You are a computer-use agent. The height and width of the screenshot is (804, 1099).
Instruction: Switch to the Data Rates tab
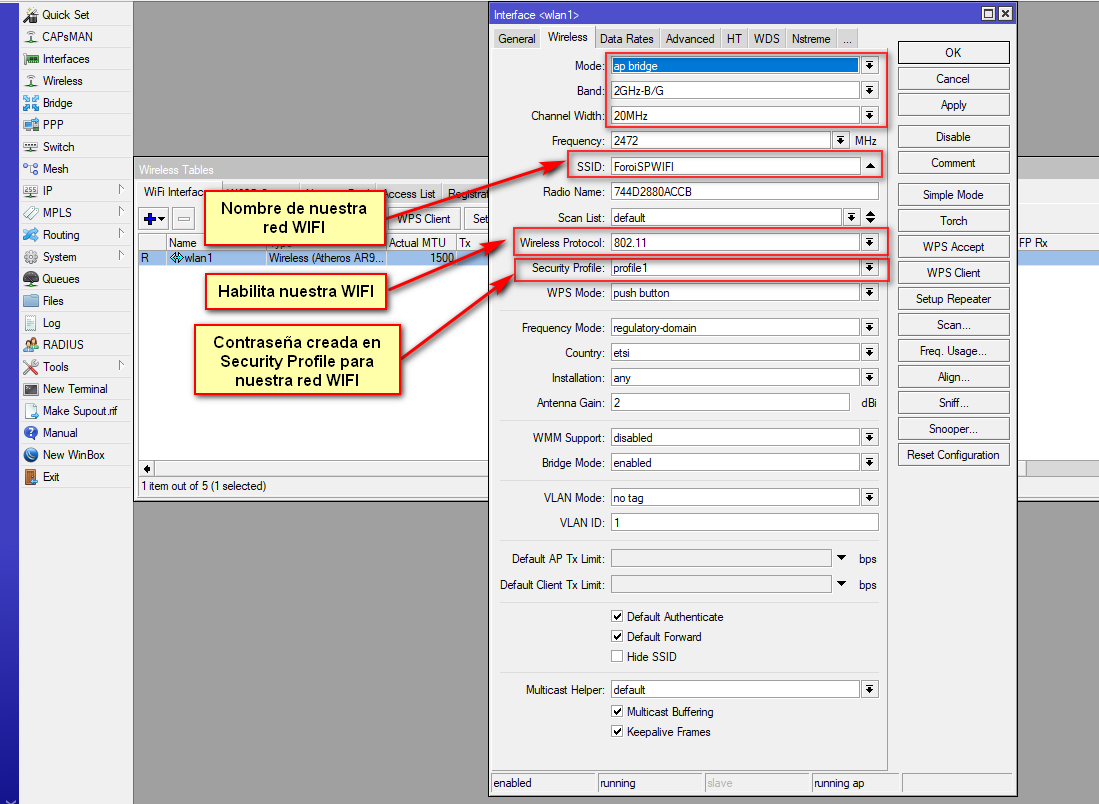[626, 39]
